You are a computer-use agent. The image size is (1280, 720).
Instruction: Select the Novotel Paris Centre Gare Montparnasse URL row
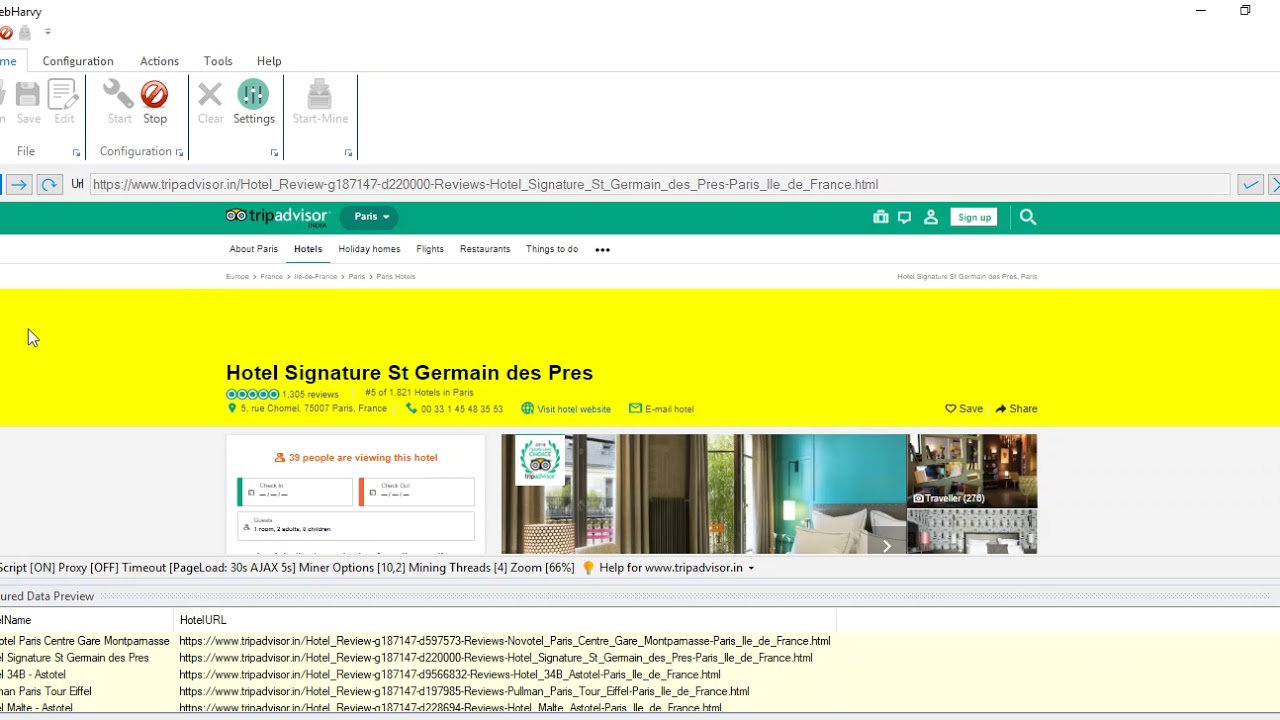(x=505, y=641)
